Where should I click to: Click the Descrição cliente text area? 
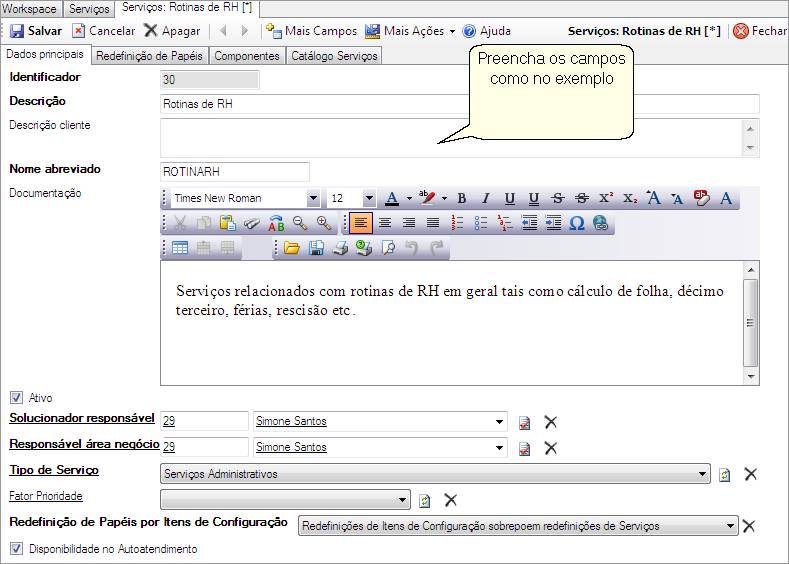450,138
